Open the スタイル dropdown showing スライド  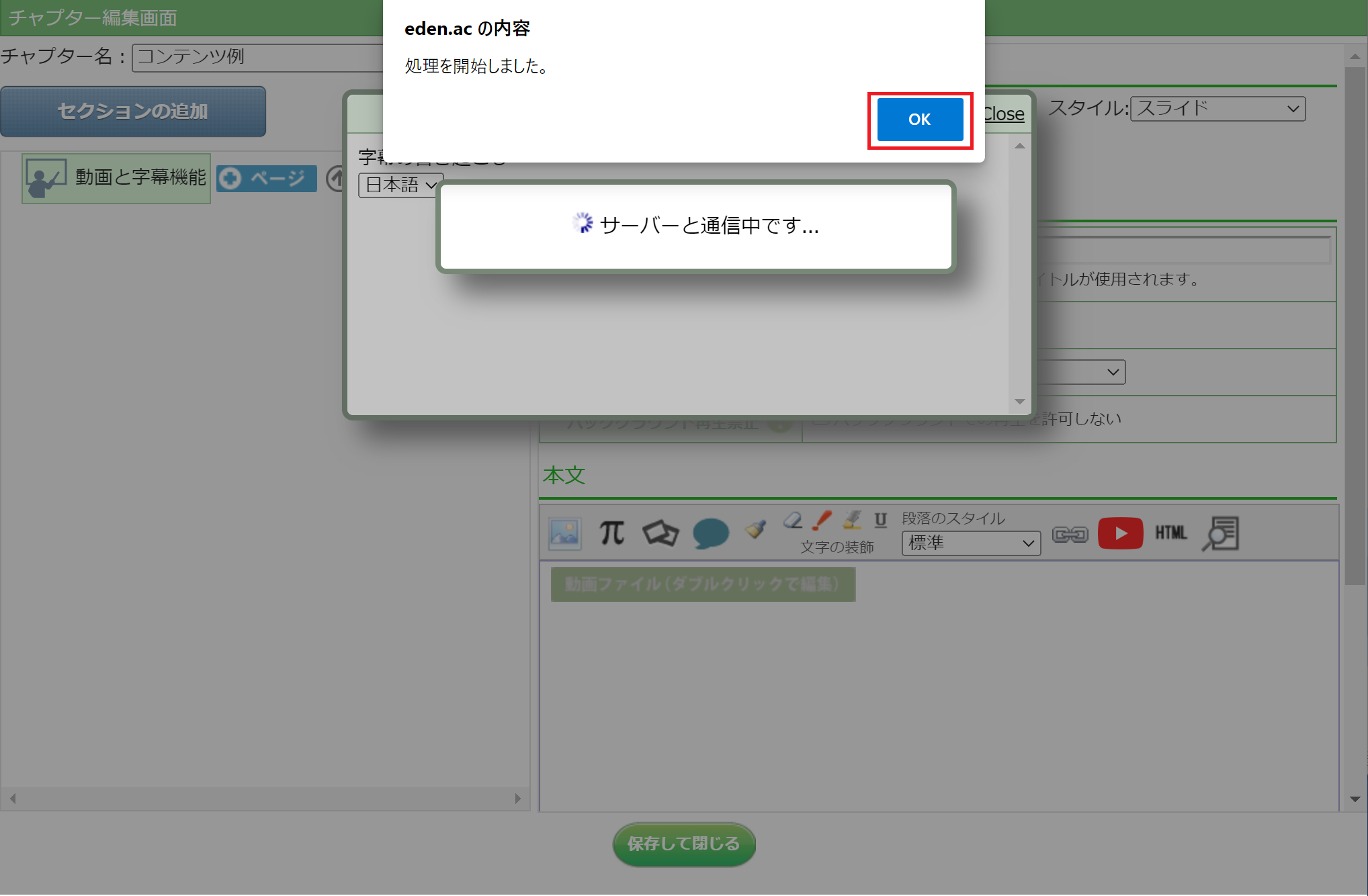1217,109
